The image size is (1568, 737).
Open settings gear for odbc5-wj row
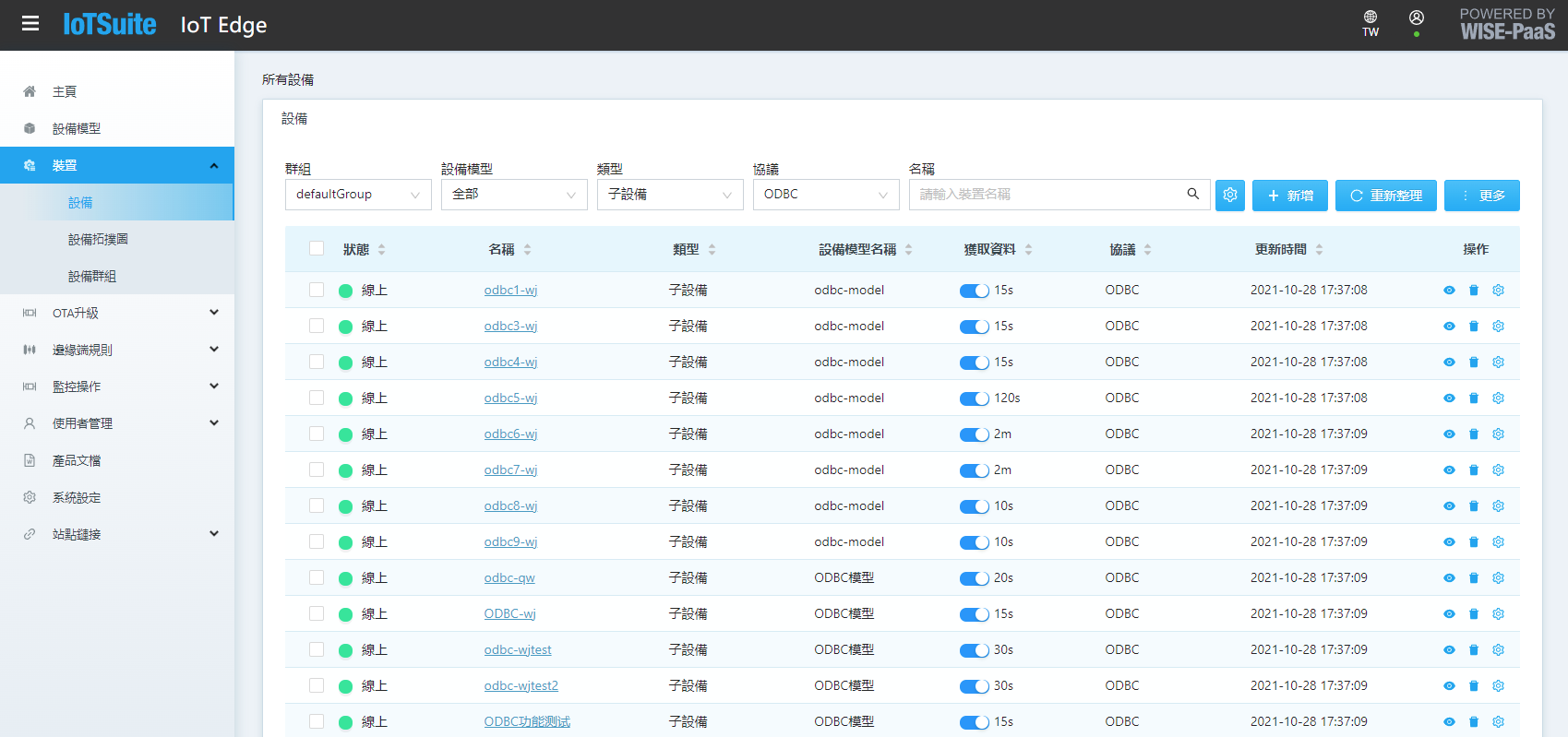(1499, 398)
